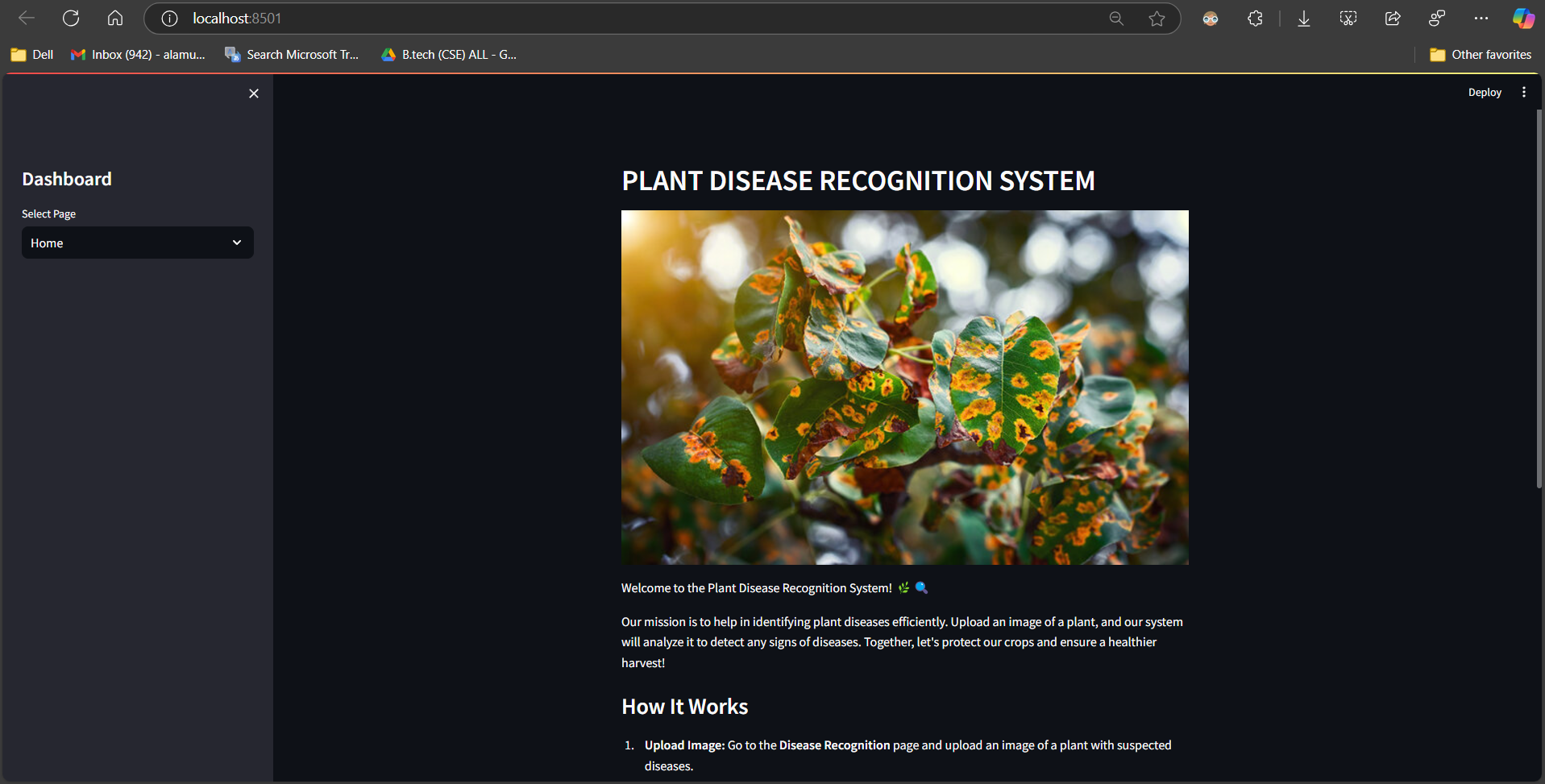Image resolution: width=1545 pixels, height=784 pixels.
Task: Open the Gmail Inbox bookmark
Action: point(139,55)
